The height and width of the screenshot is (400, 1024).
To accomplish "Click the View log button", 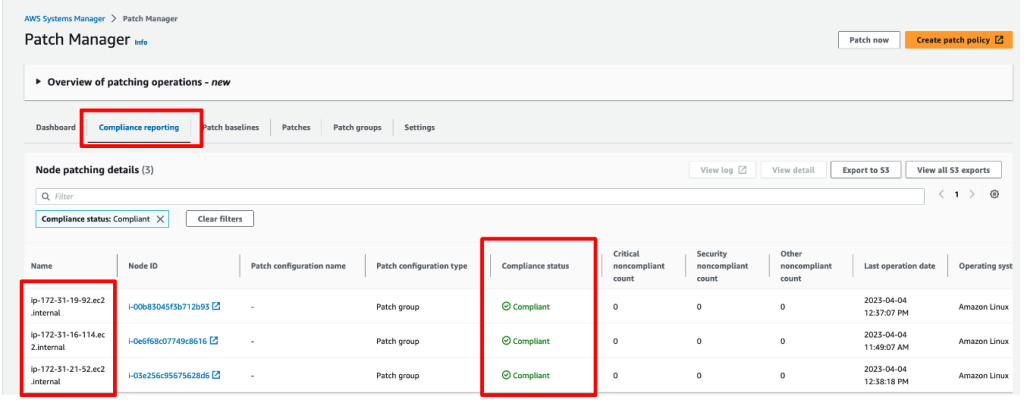I will tap(722, 170).
